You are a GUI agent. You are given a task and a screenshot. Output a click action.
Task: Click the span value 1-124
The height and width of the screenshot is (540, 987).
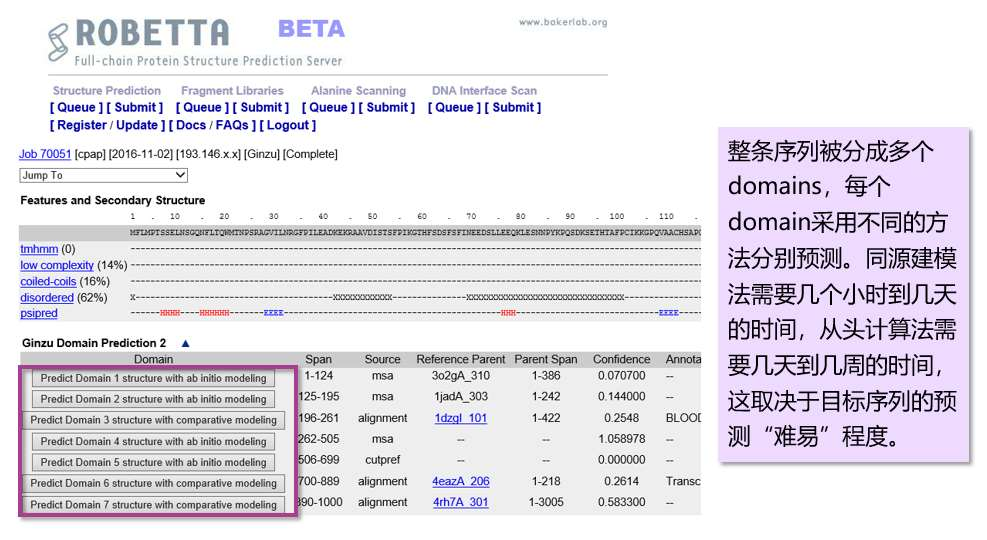coord(319,376)
